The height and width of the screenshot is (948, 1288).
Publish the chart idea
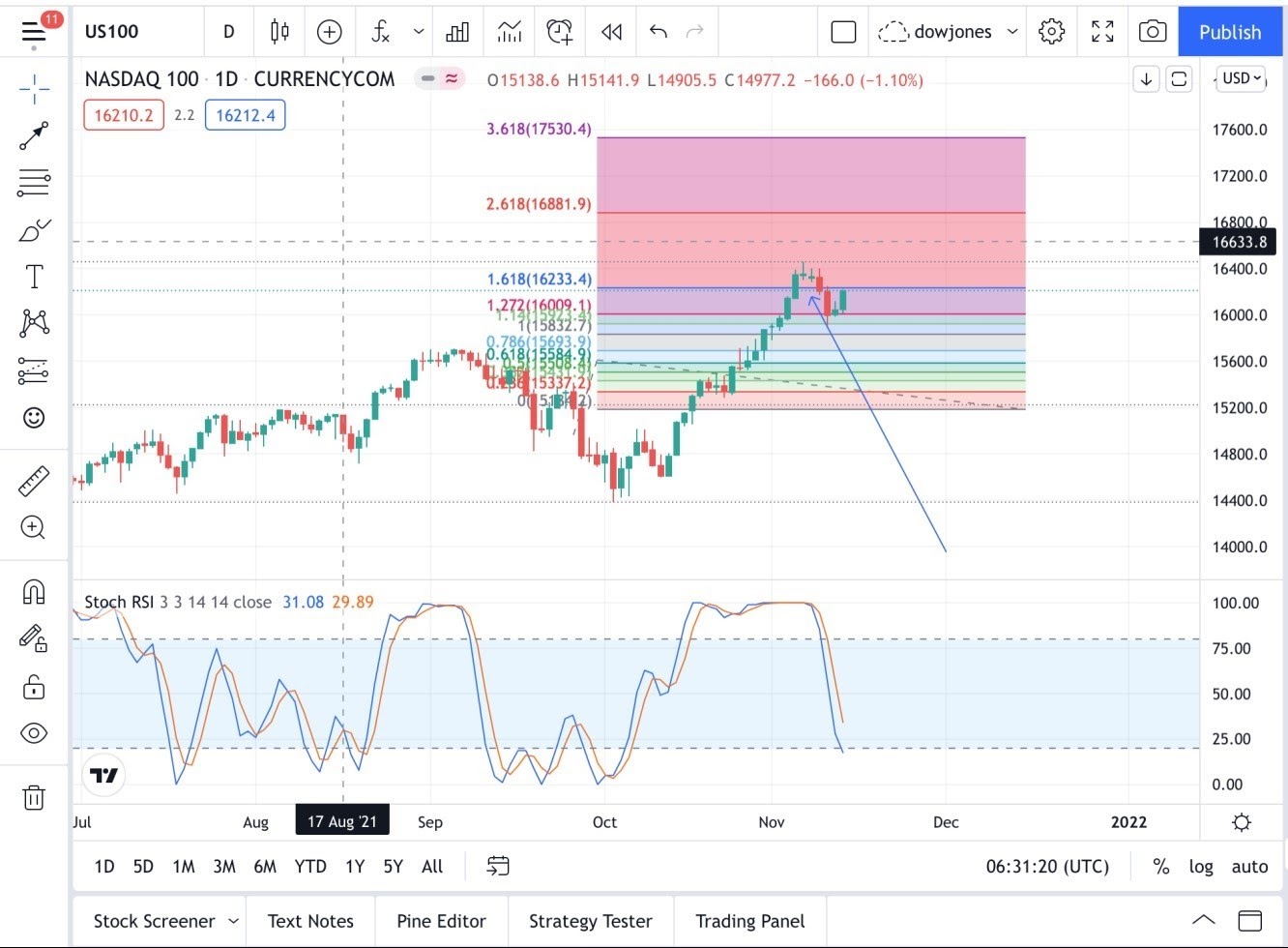coord(1230,32)
